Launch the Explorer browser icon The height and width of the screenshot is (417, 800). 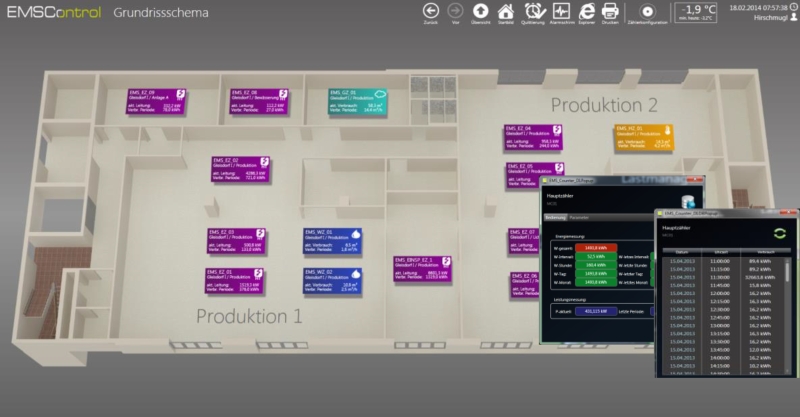pyautogui.click(x=587, y=11)
